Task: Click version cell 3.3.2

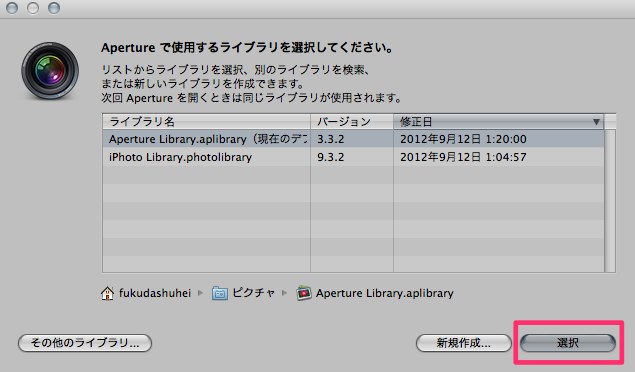Action: (x=330, y=139)
